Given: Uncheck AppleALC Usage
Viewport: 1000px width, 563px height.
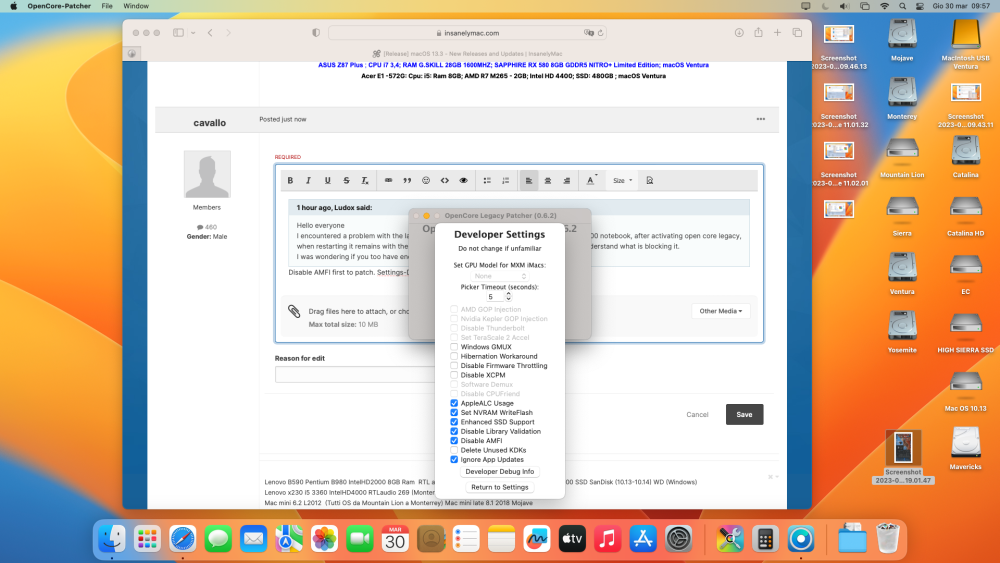Looking at the screenshot, I should 454,403.
